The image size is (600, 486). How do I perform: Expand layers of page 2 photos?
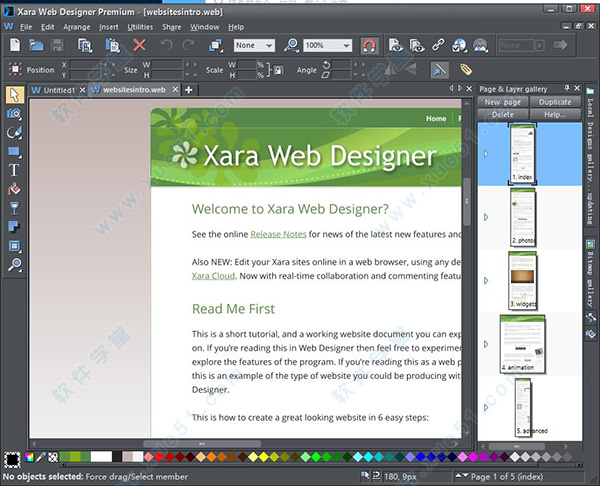(486, 217)
